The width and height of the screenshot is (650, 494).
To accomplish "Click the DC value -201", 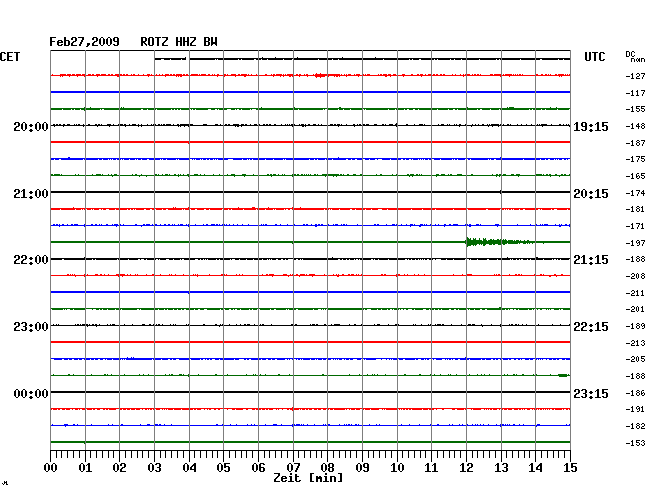I will pos(635,309).
